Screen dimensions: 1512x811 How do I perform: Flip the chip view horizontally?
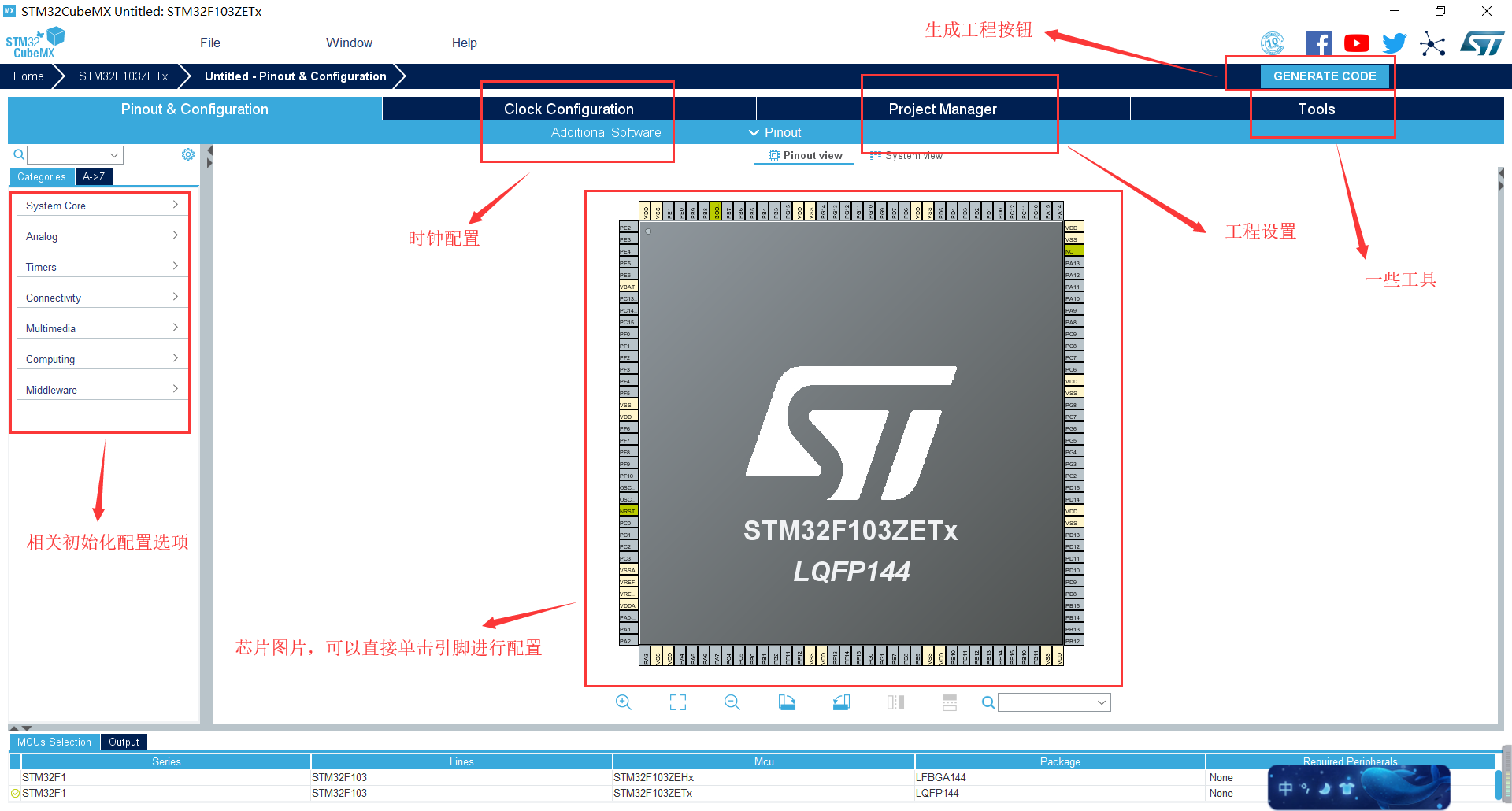click(895, 702)
